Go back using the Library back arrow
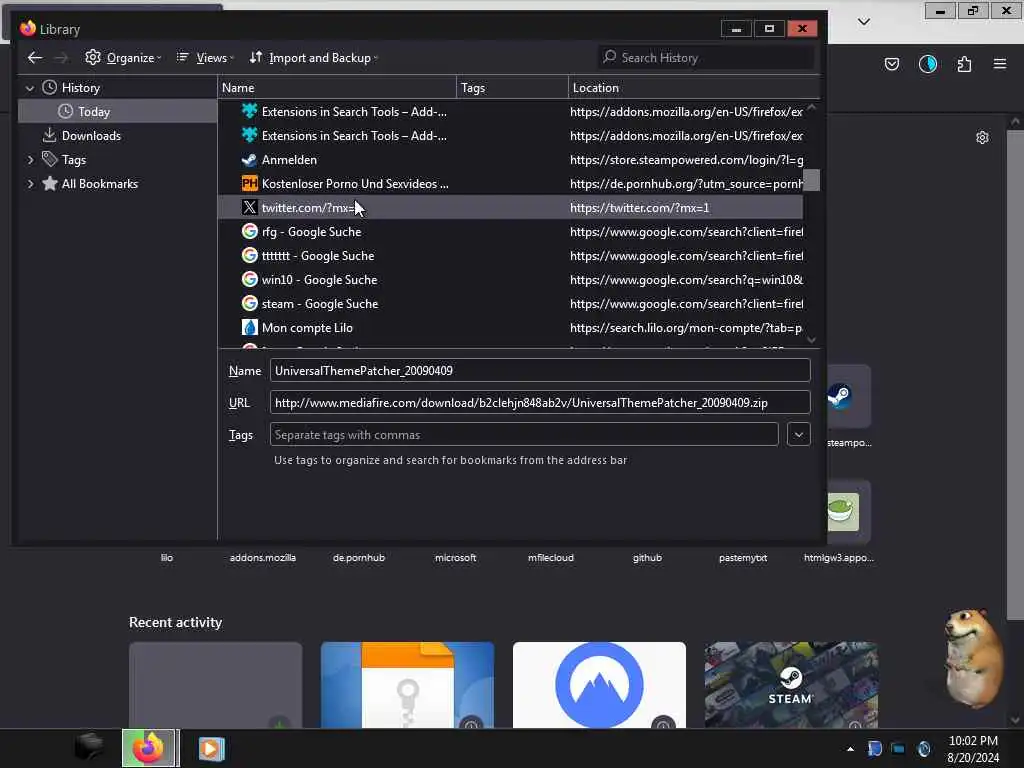Image resolution: width=1024 pixels, height=768 pixels. pyautogui.click(x=35, y=58)
